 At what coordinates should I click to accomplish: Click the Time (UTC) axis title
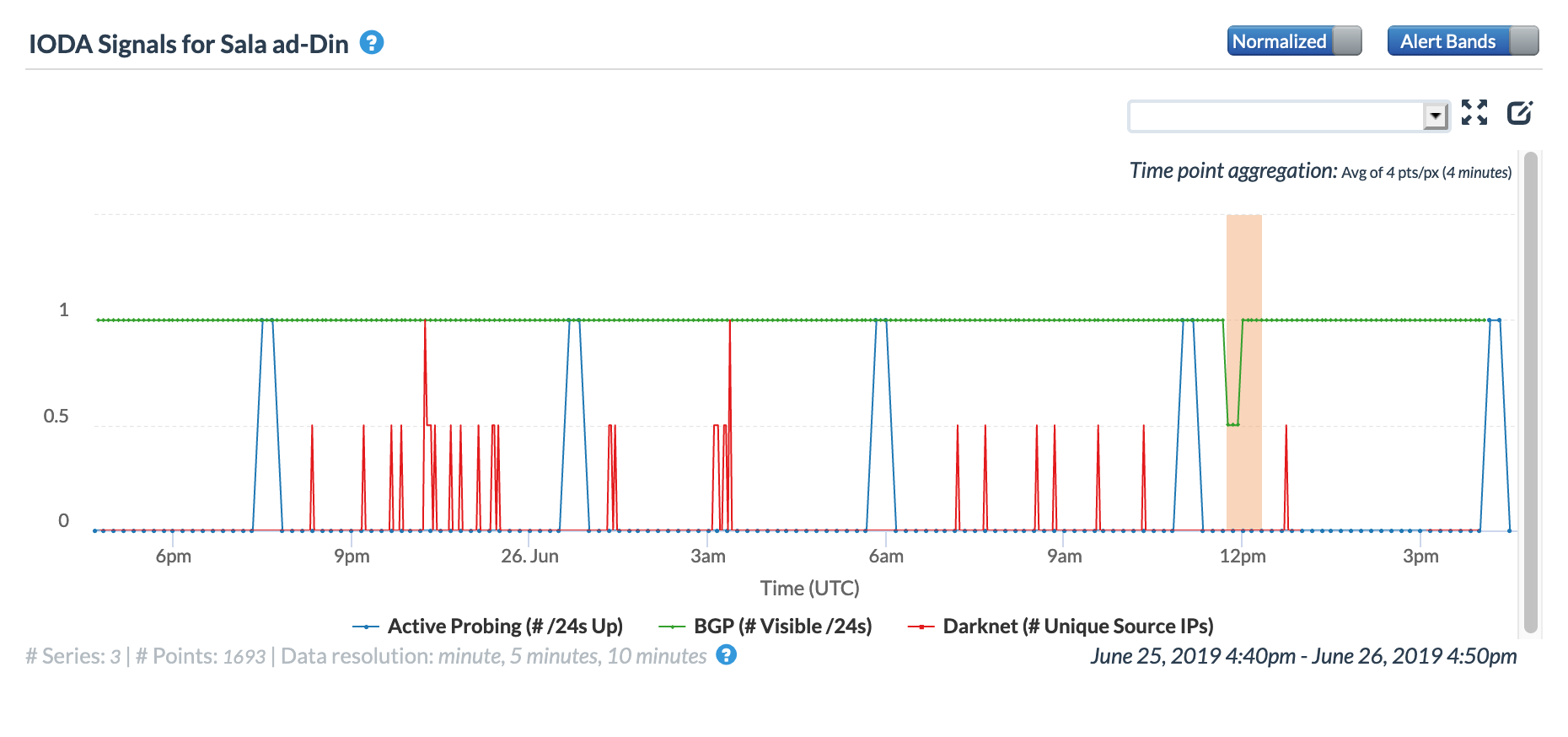pos(809,589)
